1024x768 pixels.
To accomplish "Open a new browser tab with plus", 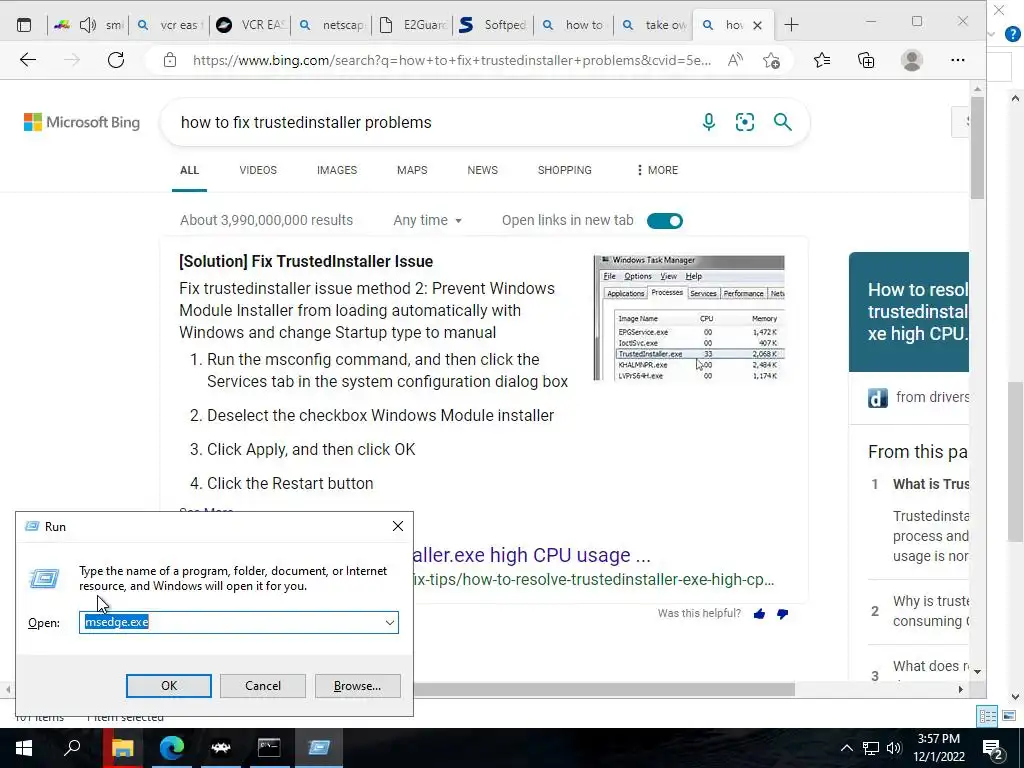I will coord(792,25).
